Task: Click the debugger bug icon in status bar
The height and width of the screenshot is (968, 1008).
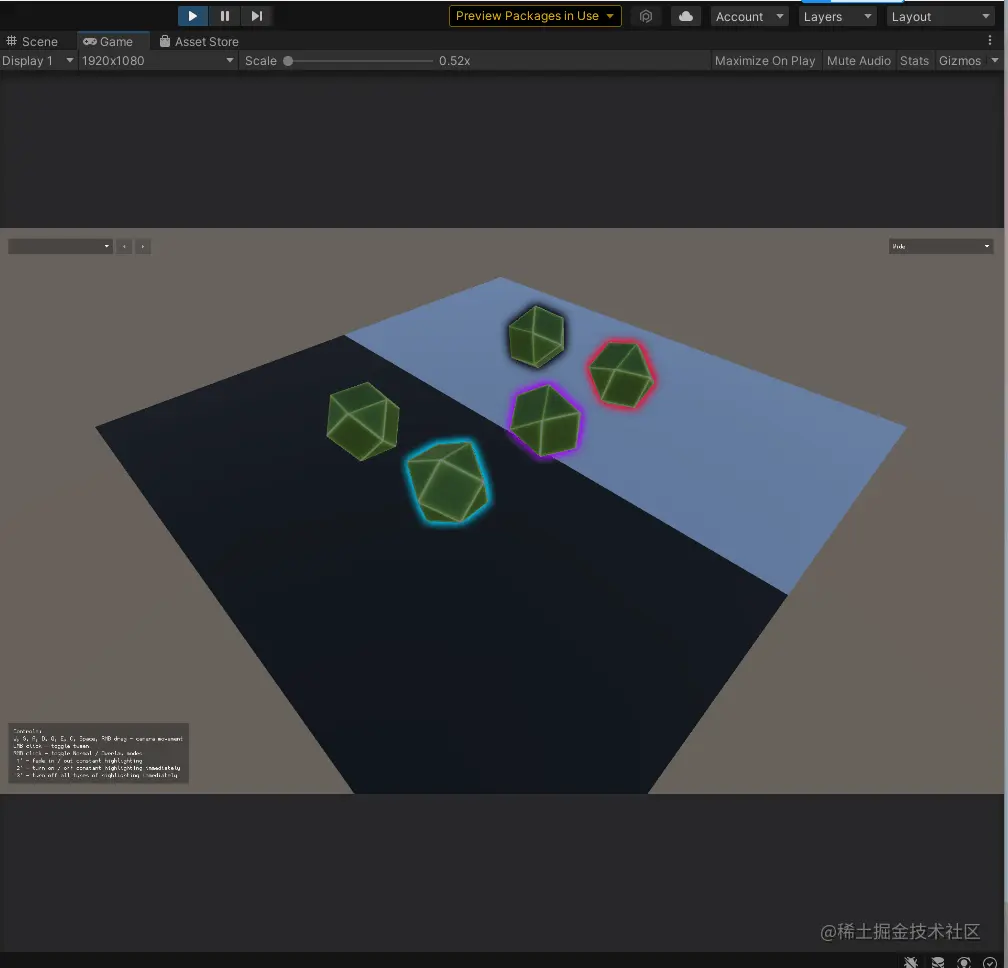Action: [910, 962]
